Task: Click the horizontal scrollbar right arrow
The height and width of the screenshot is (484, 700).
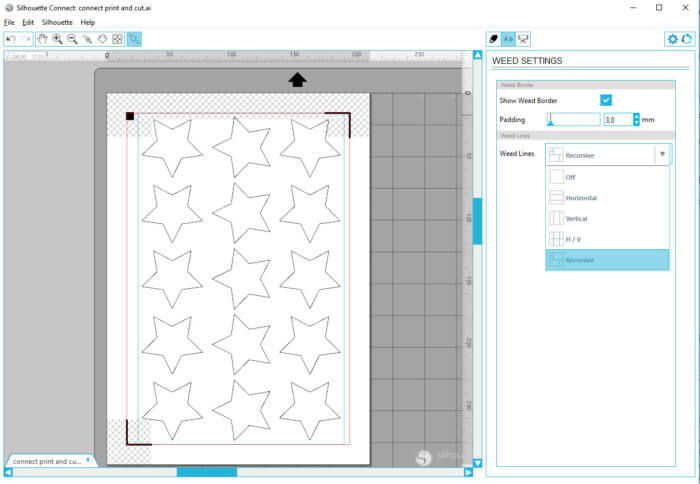Action: tap(468, 472)
